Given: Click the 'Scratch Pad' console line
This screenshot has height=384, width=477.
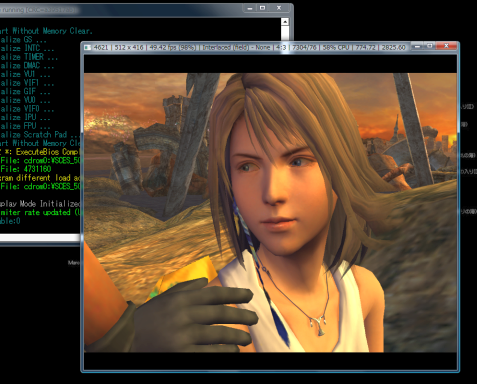Looking at the screenshot, I should (x=40, y=135).
